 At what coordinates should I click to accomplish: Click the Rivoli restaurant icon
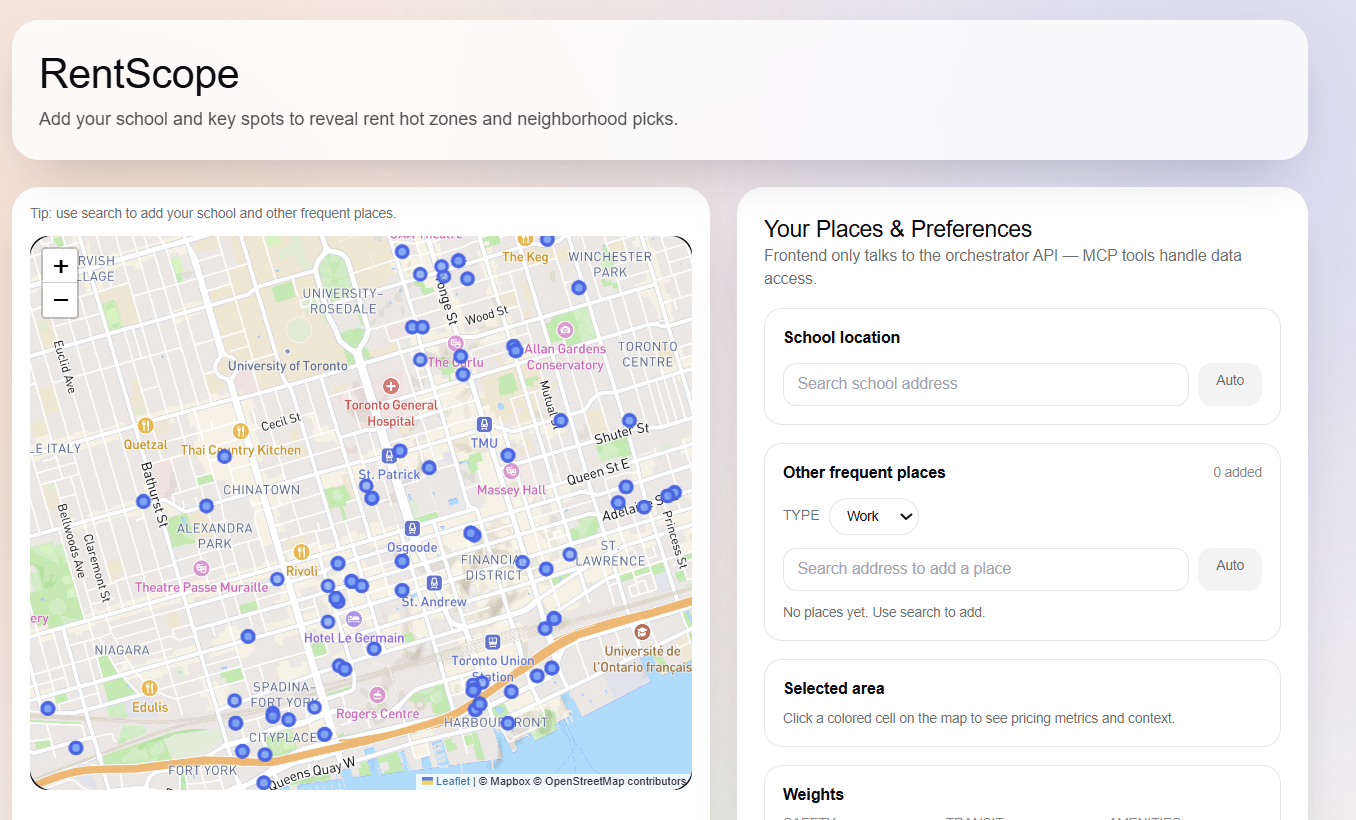pyautogui.click(x=301, y=552)
